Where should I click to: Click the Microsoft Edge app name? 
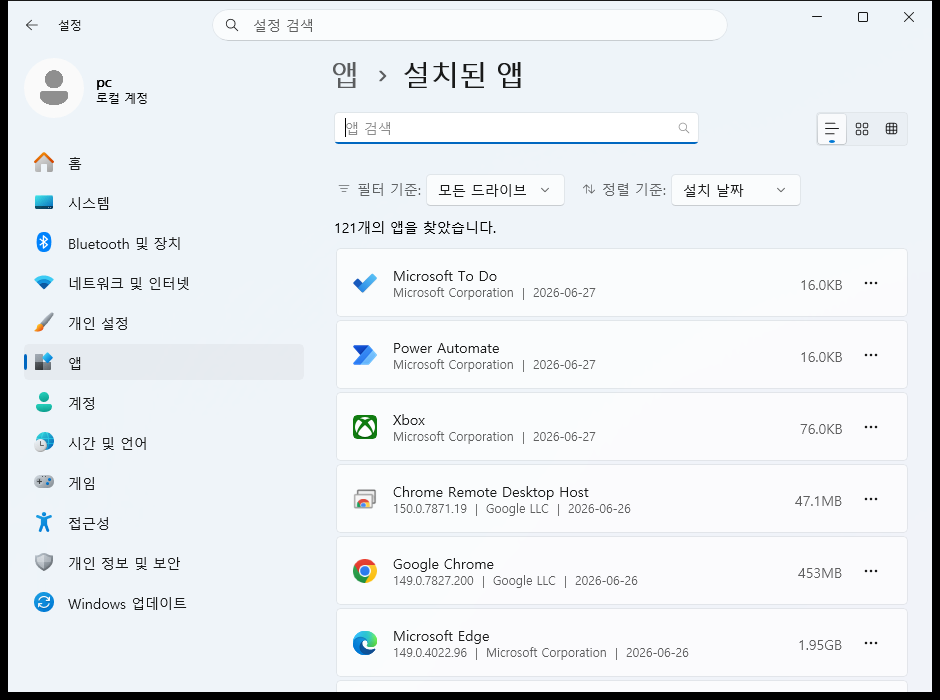441,636
